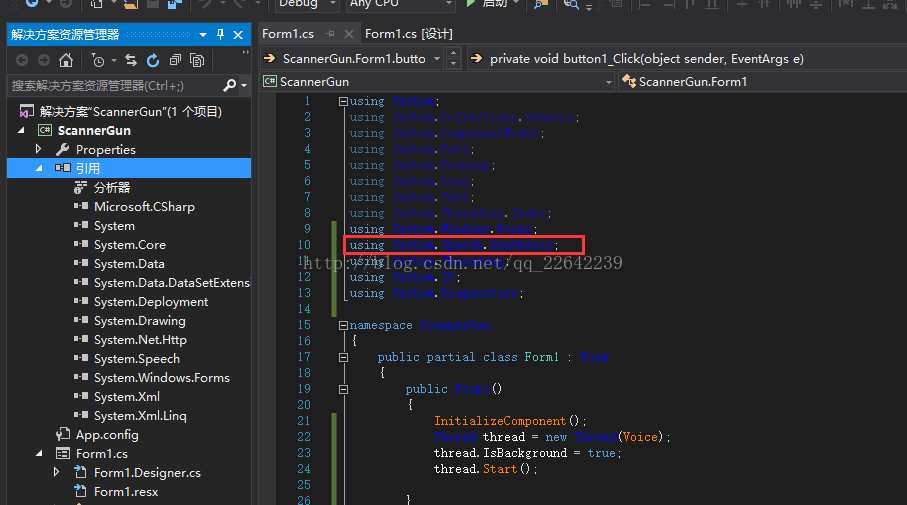Collapse all nodes in Solution Explorer
This screenshot has width=907, height=505.
click(175, 60)
